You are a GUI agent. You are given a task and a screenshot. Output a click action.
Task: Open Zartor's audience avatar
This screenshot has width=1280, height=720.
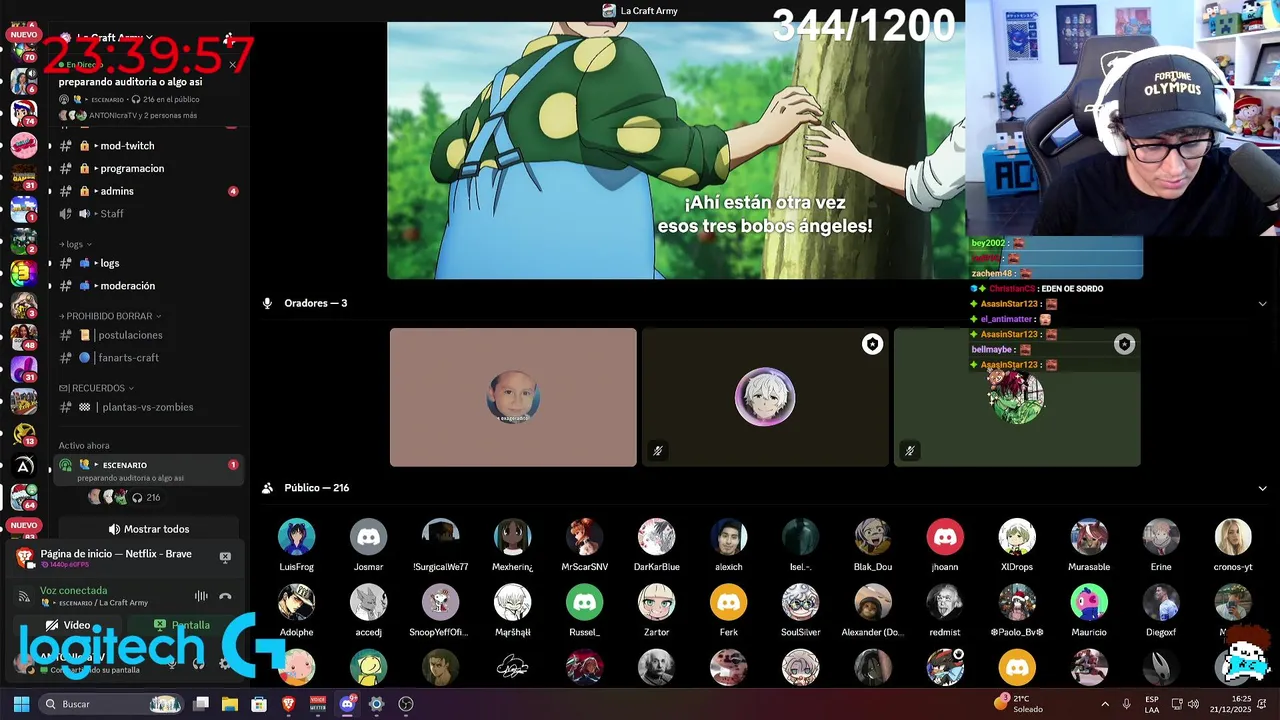(656, 602)
